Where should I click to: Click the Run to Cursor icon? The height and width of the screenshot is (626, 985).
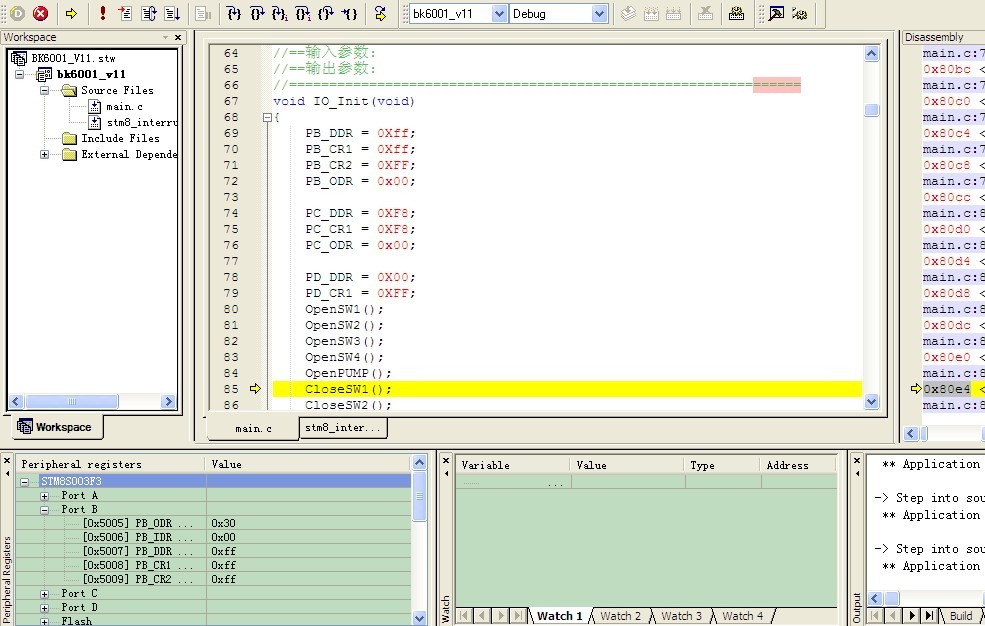click(x=349, y=13)
